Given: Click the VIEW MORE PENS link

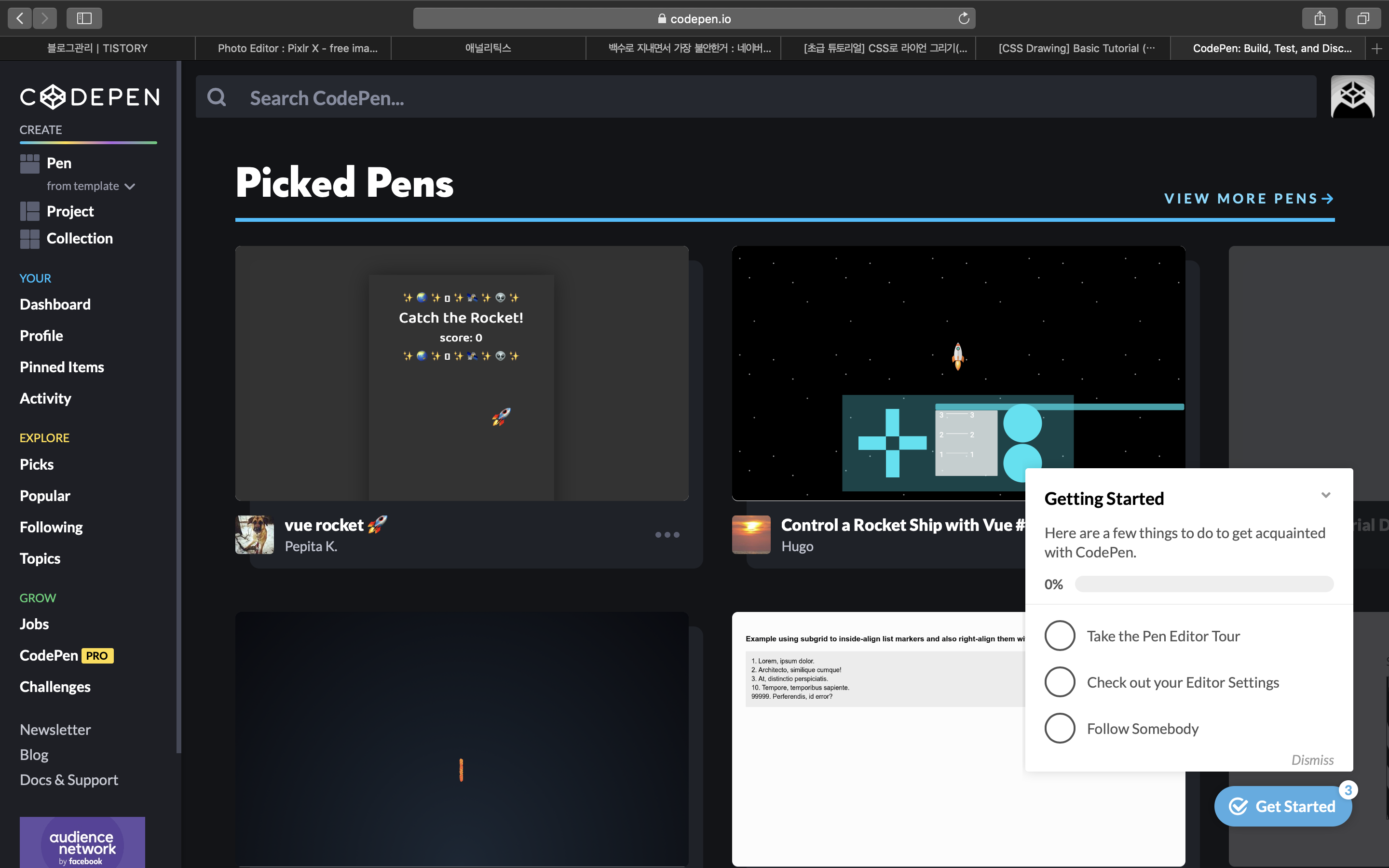Looking at the screenshot, I should 1248,199.
